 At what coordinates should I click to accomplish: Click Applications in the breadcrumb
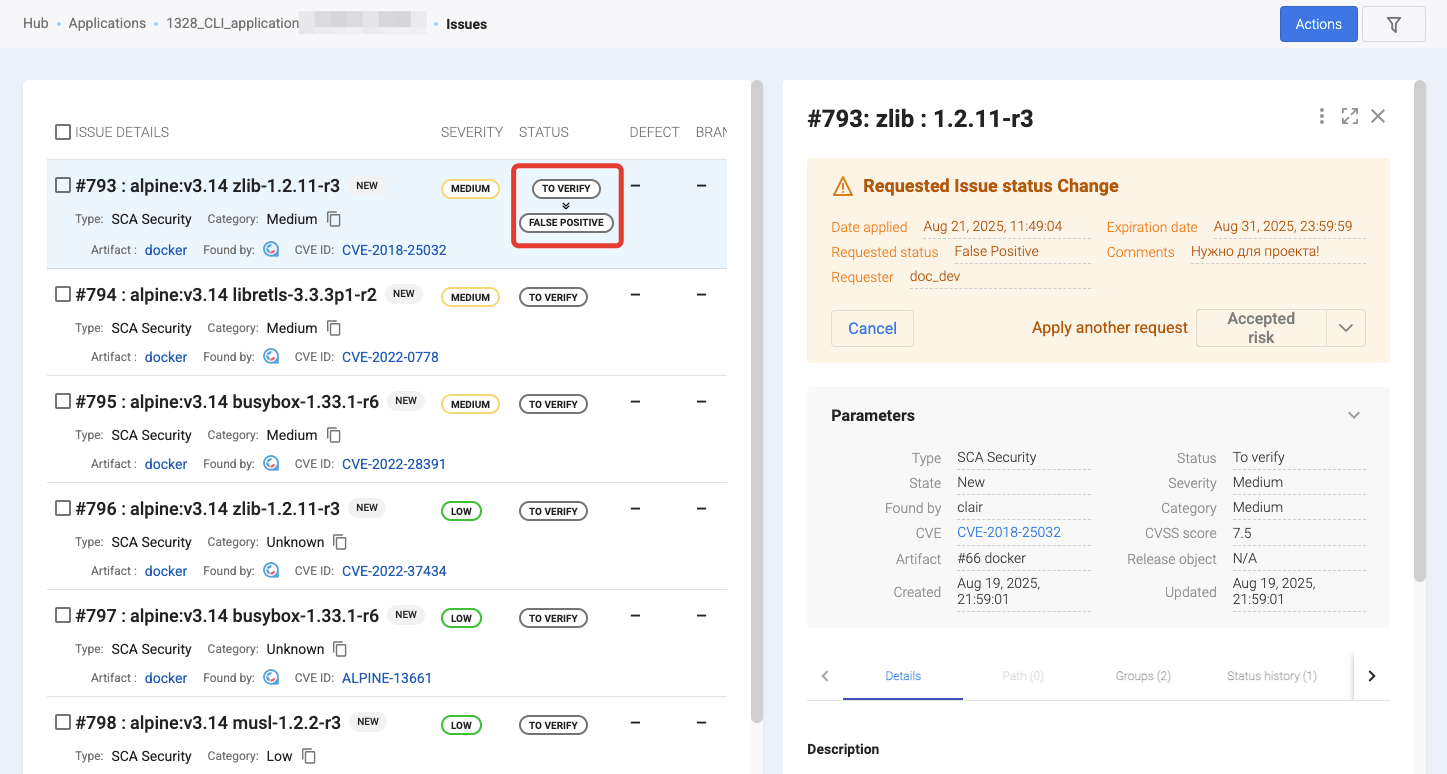tap(107, 23)
